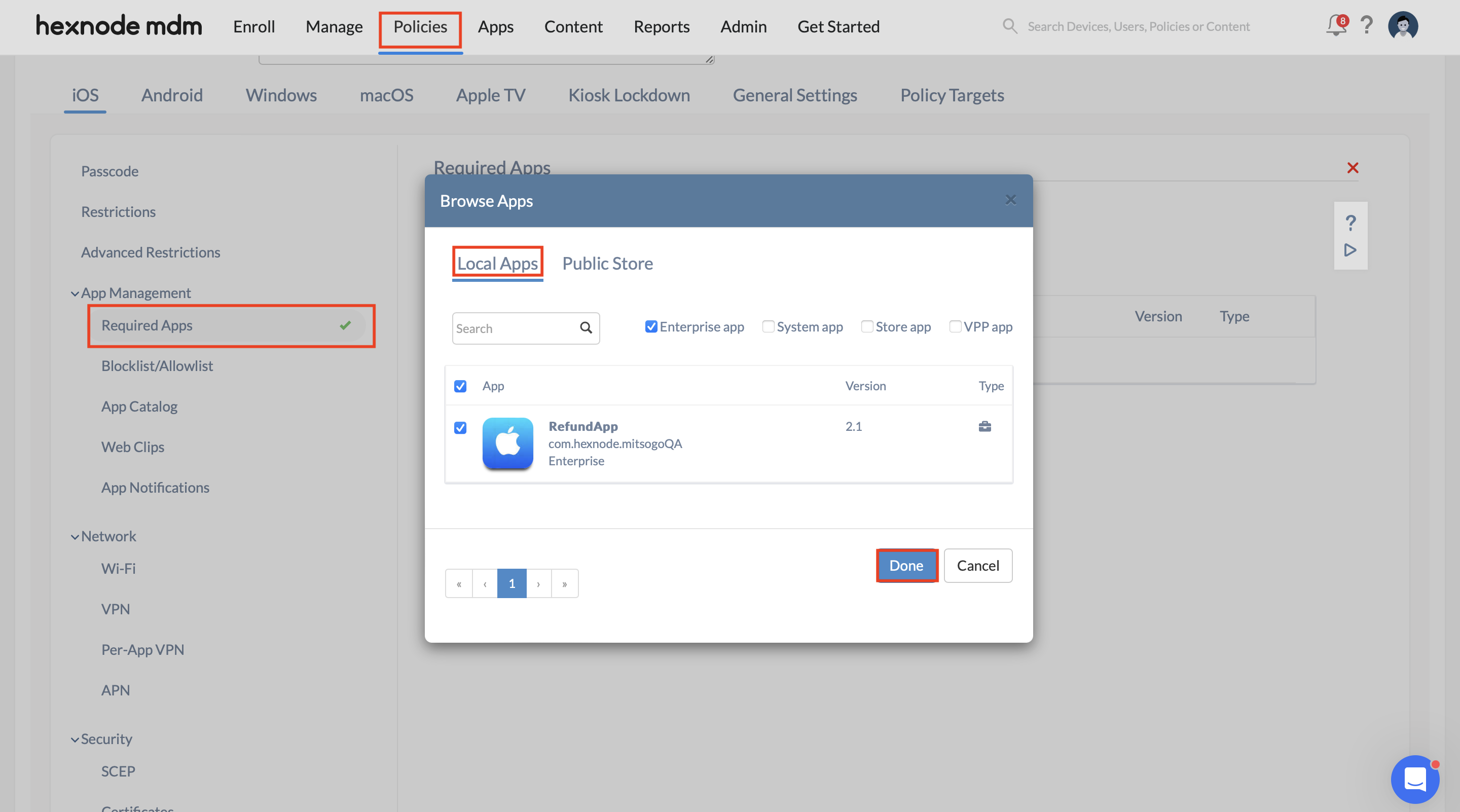Open the side help question mark panel
This screenshot has width=1460, height=812.
click(x=1350, y=223)
